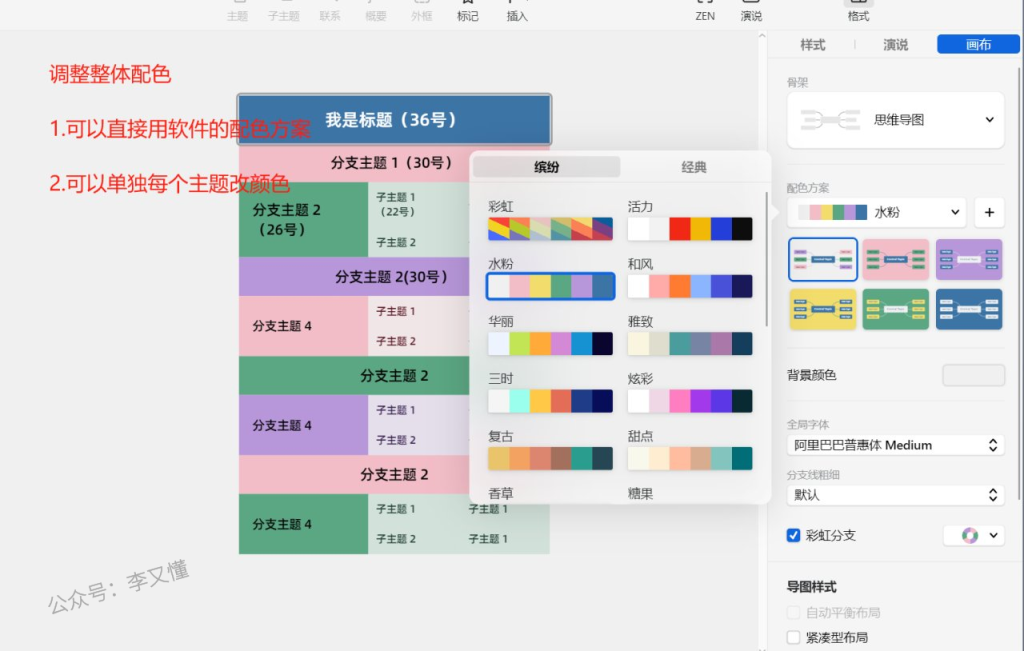Select the 我是标题（36号） title topic
1024x651 pixels.
pos(394,120)
